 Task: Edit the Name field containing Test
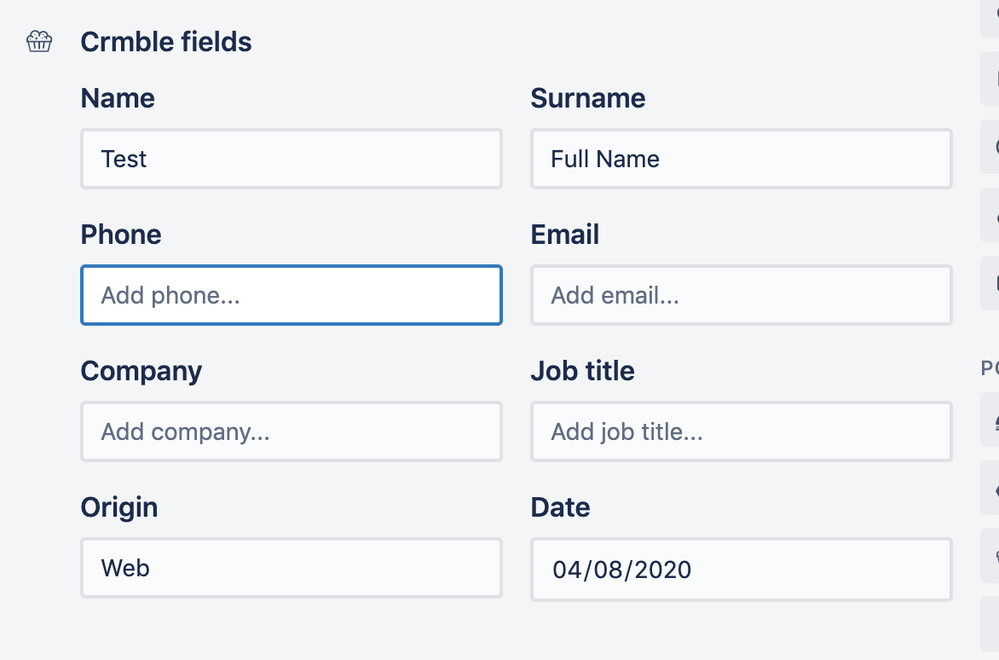pyautogui.click(x=291, y=159)
